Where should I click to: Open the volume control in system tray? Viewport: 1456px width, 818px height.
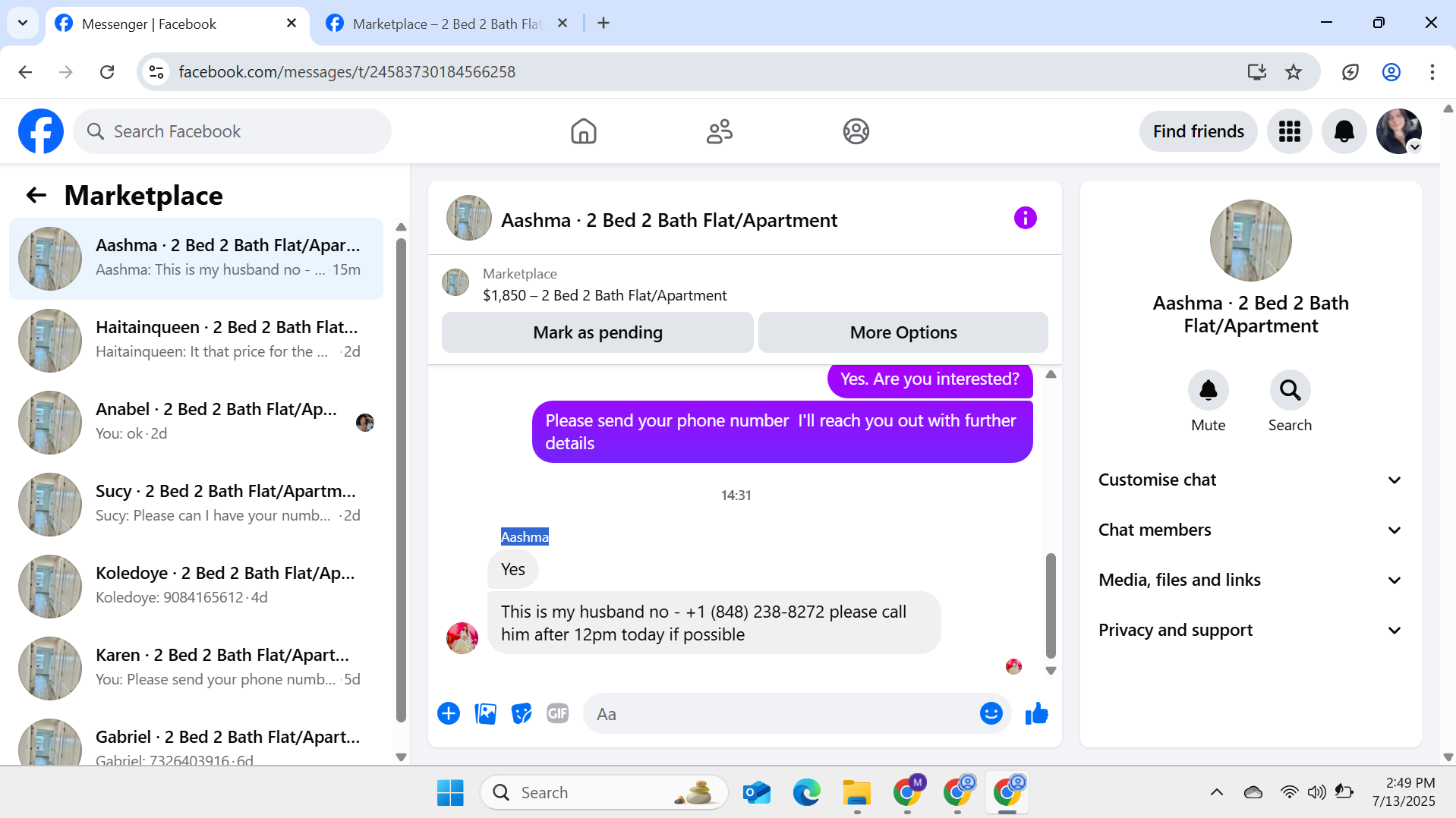(x=1317, y=792)
